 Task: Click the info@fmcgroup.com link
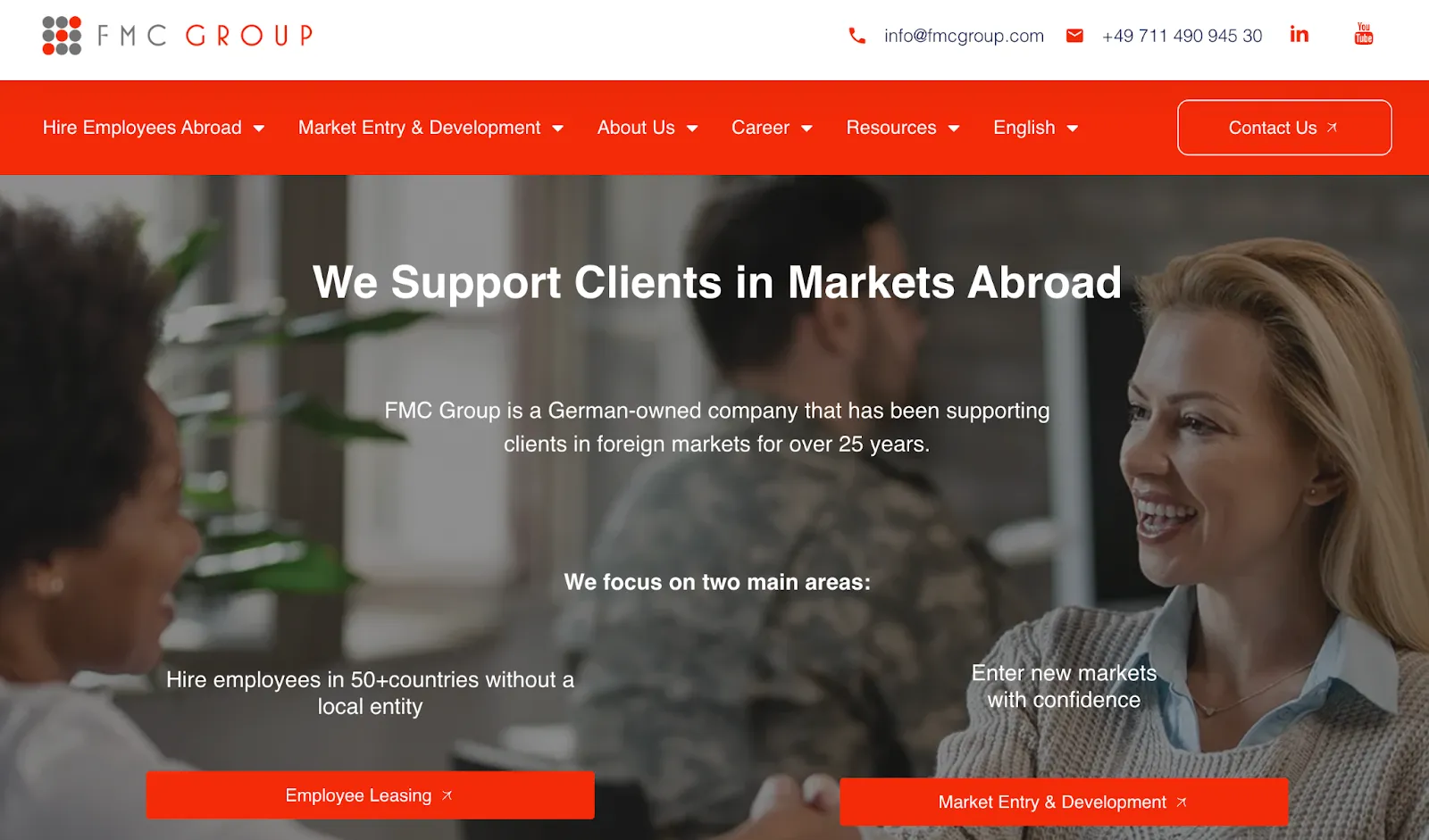pos(964,36)
